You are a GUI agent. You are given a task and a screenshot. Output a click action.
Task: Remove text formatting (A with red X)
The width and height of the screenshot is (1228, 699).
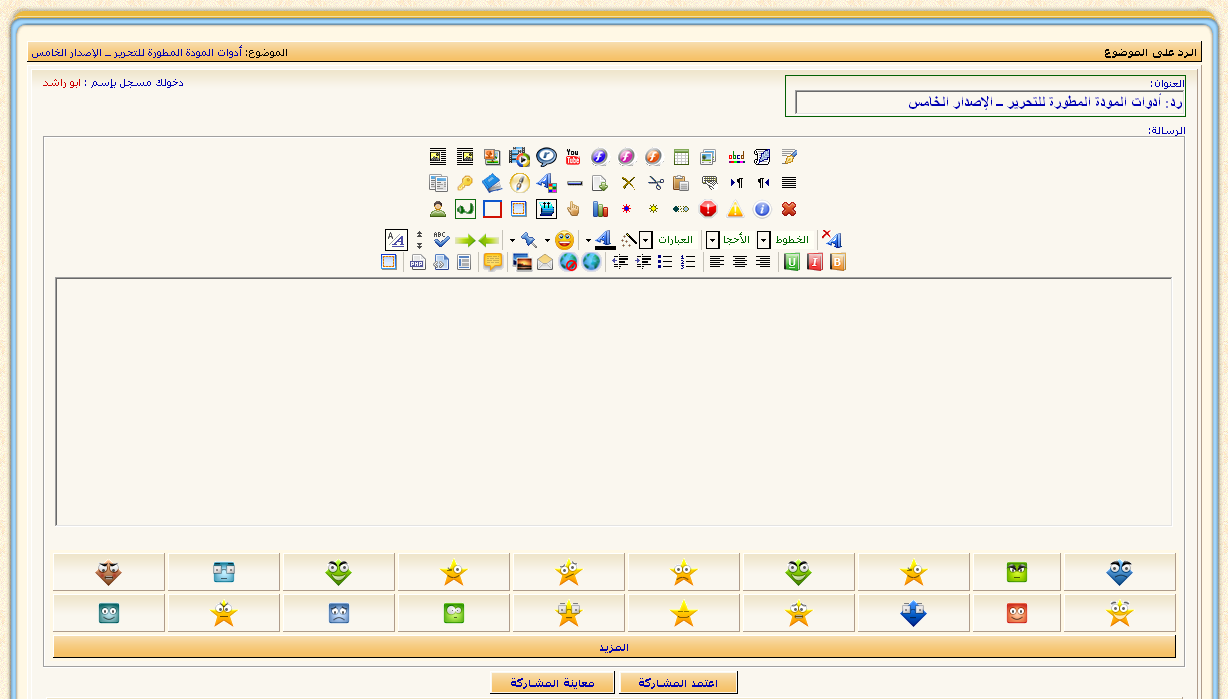pyautogui.click(x=831, y=239)
